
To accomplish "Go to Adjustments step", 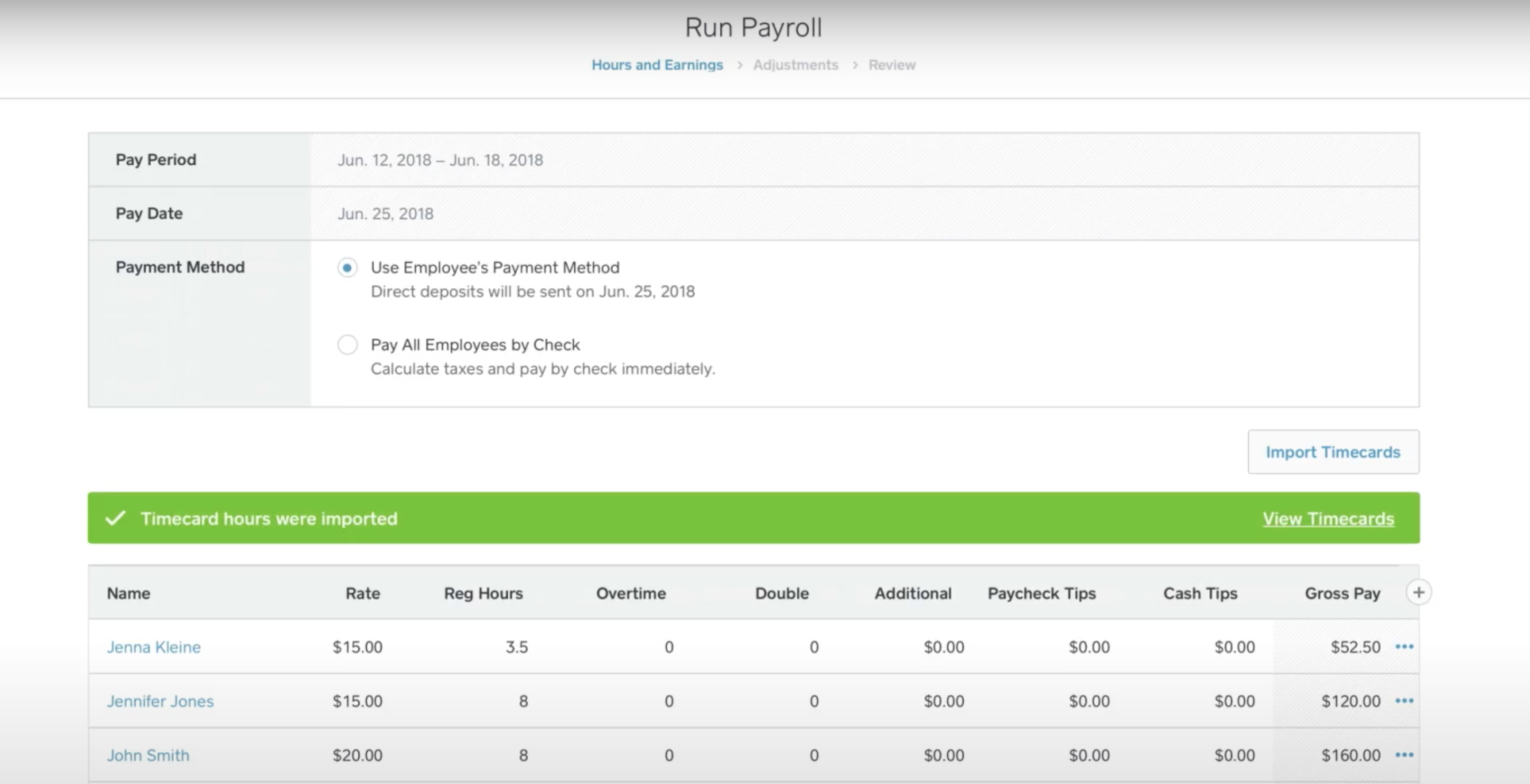I will click(796, 65).
